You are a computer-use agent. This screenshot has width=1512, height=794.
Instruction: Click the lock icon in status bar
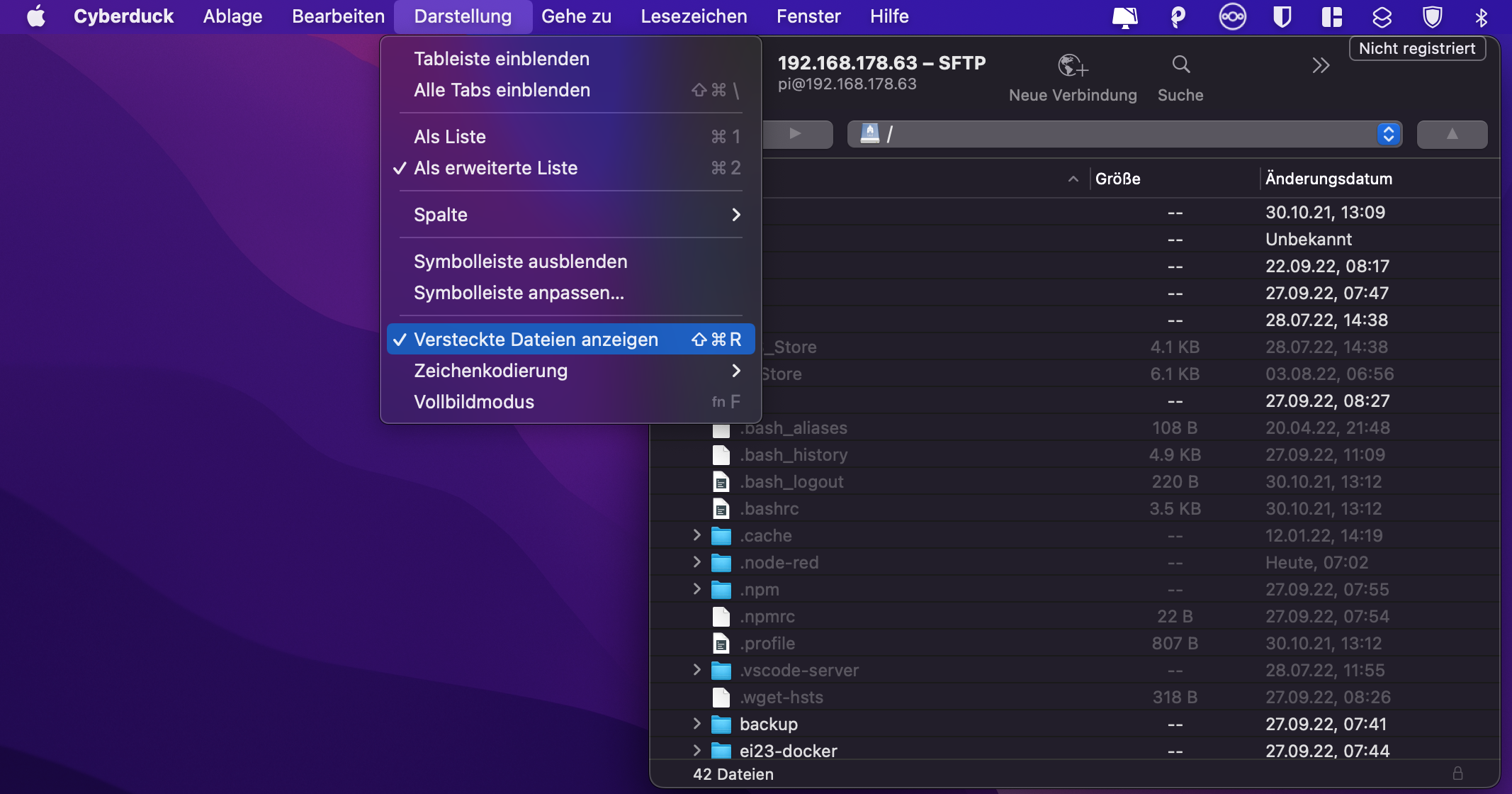(1457, 773)
